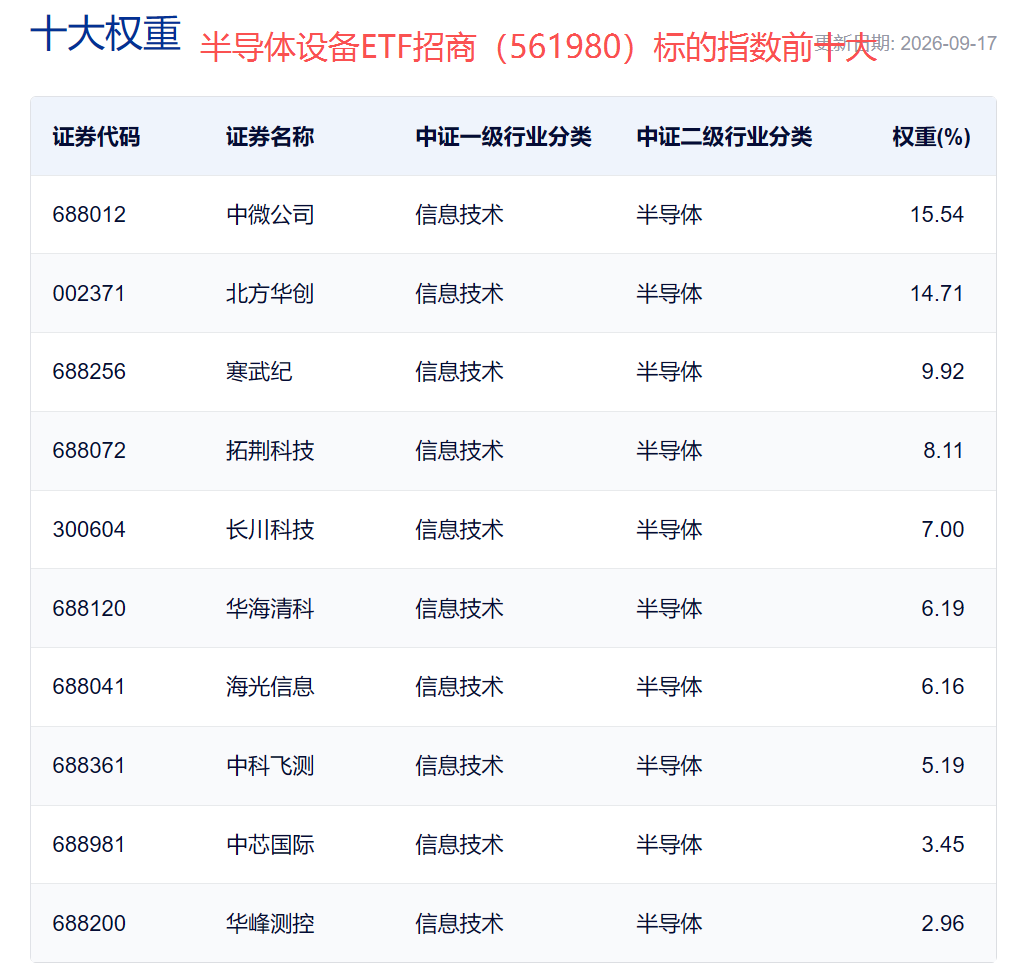The image size is (1010, 974).
Task: Click stock name 寒武纪
Action: pyautogui.click(x=259, y=372)
